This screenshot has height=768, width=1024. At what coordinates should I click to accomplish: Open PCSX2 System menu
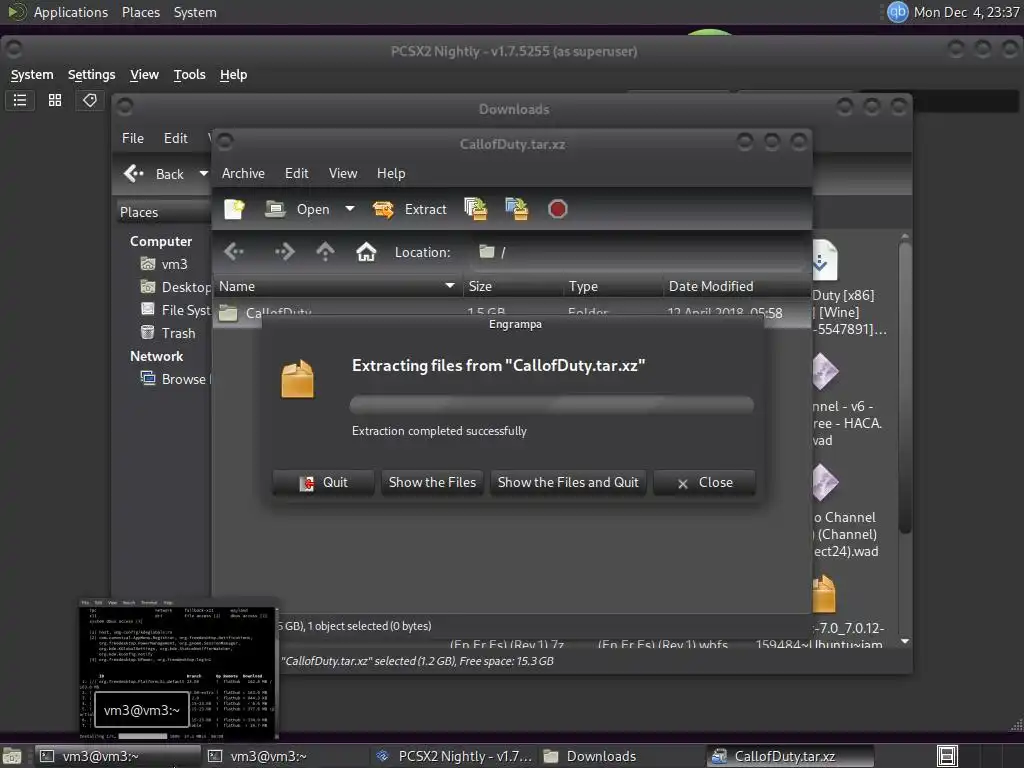point(32,74)
